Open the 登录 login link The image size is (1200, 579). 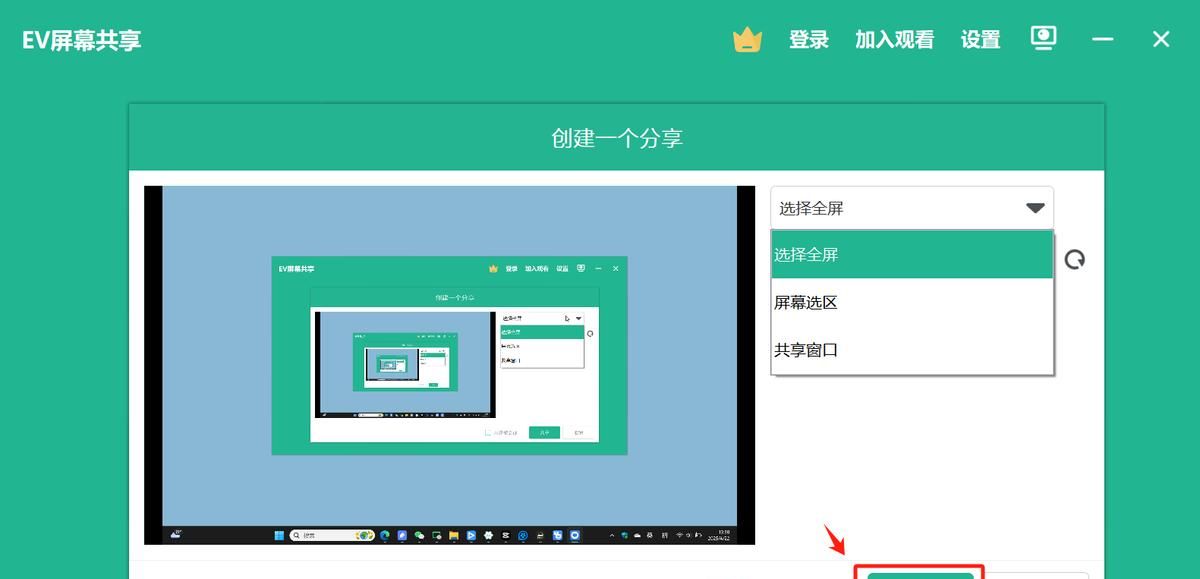[809, 40]
